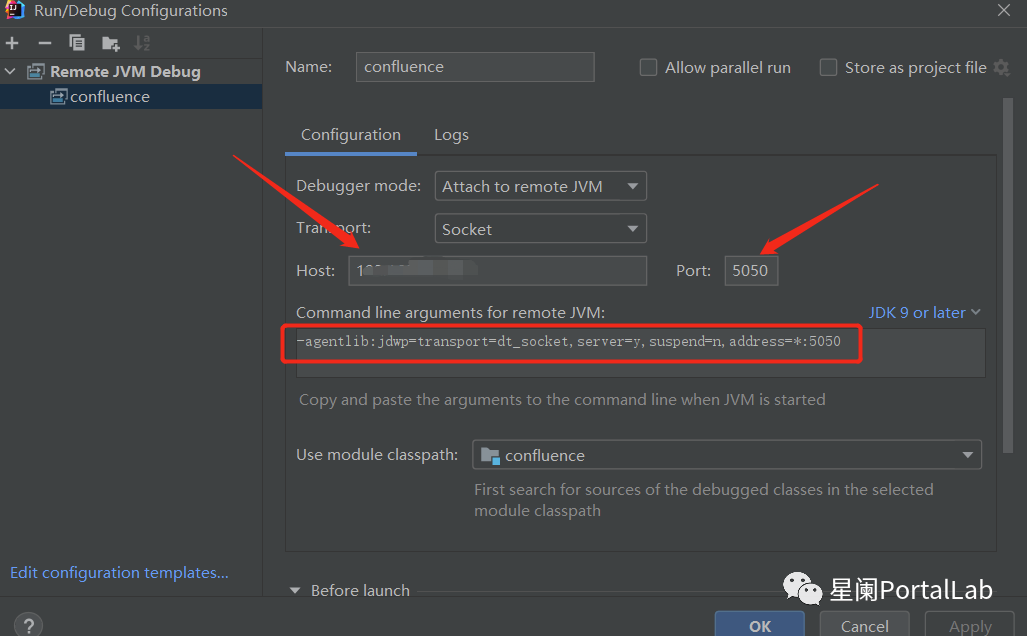Close the Run/Debug Configurations dialog

point(1003,10)
